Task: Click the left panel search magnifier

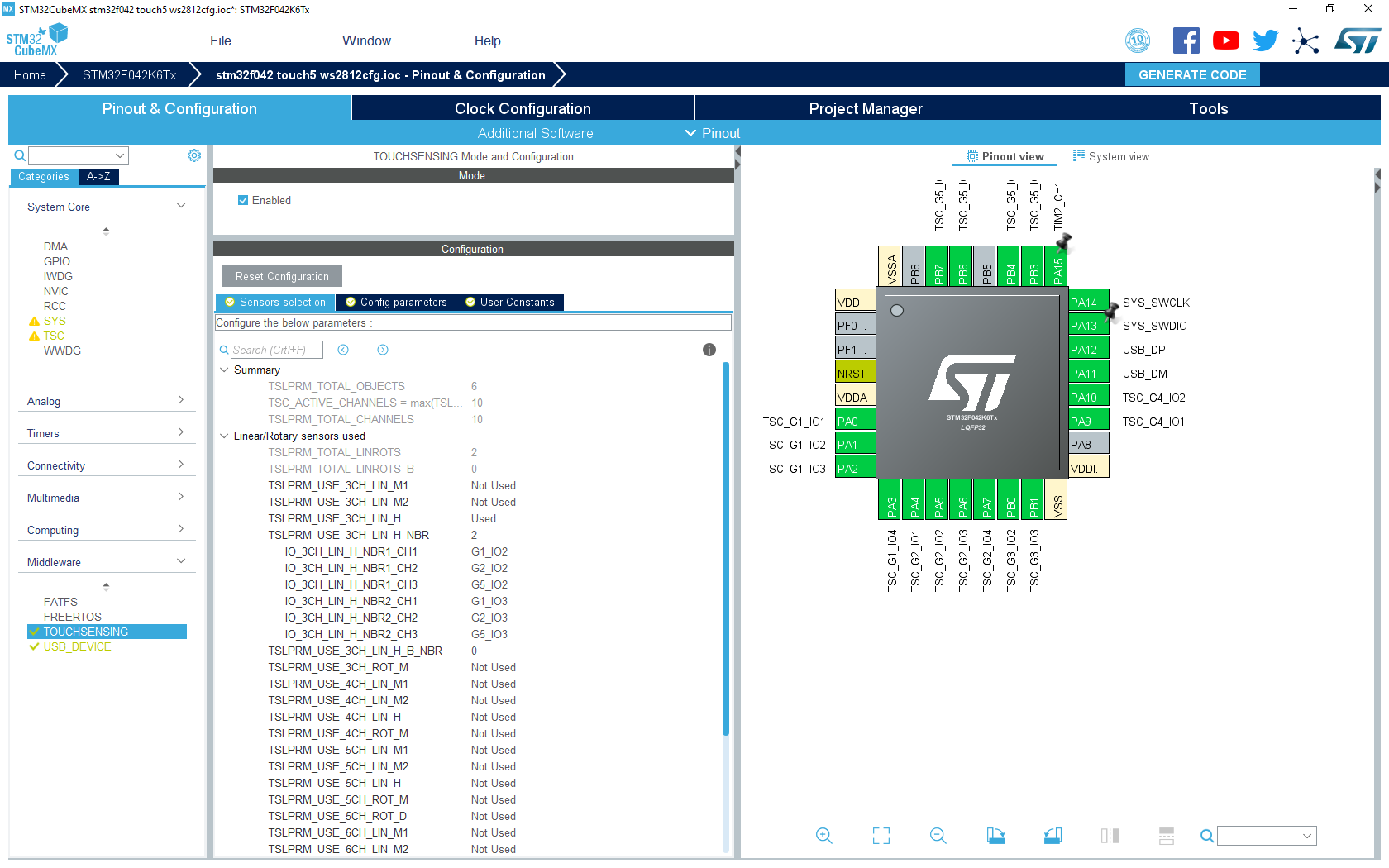Action: coord(20,155)
